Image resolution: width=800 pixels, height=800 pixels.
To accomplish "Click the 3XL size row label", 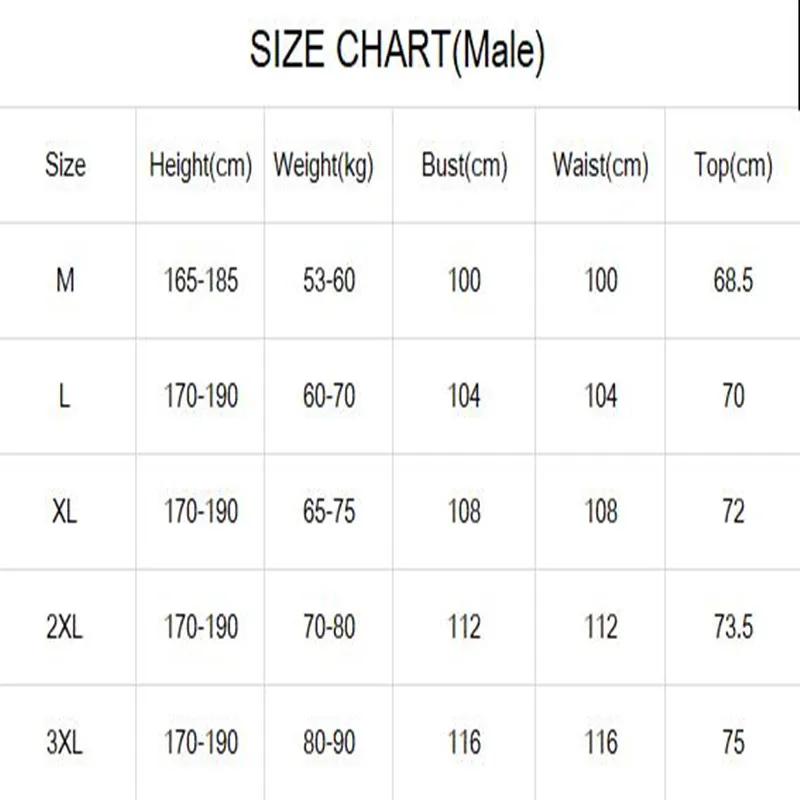I will pos(66,743).
